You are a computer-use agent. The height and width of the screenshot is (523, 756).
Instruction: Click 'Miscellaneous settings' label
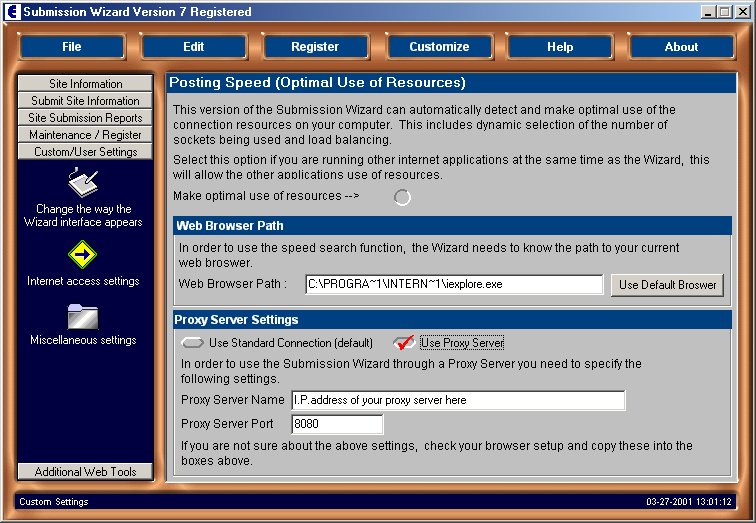click(83, 340)
